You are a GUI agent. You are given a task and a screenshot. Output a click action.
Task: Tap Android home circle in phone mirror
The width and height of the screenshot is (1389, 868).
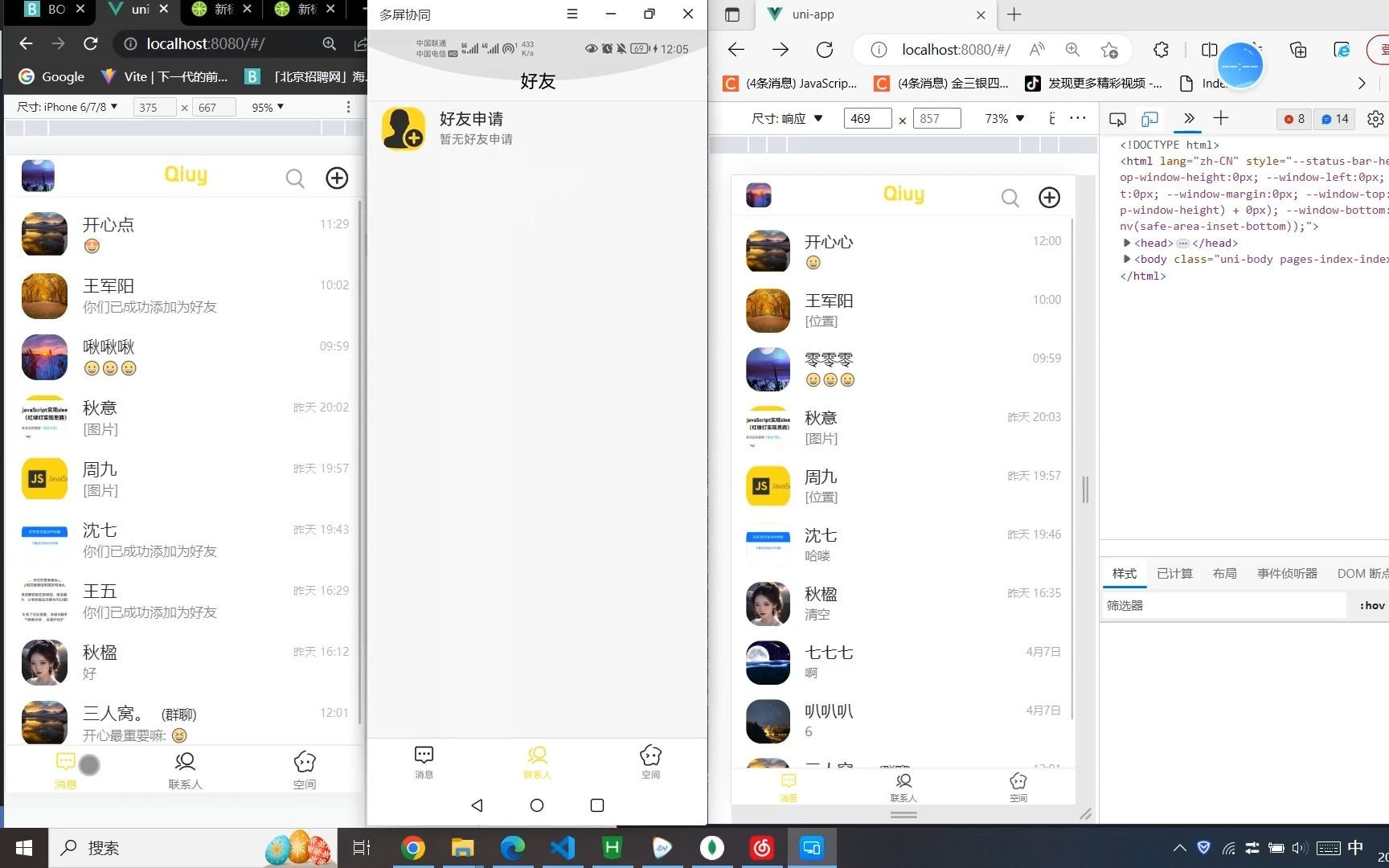(x=537, y=805)
